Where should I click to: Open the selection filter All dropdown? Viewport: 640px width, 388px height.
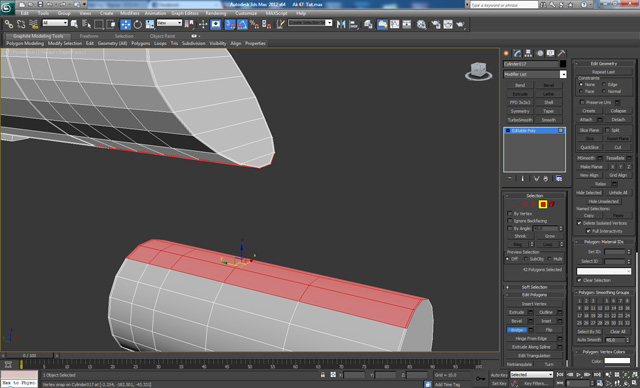55,23
